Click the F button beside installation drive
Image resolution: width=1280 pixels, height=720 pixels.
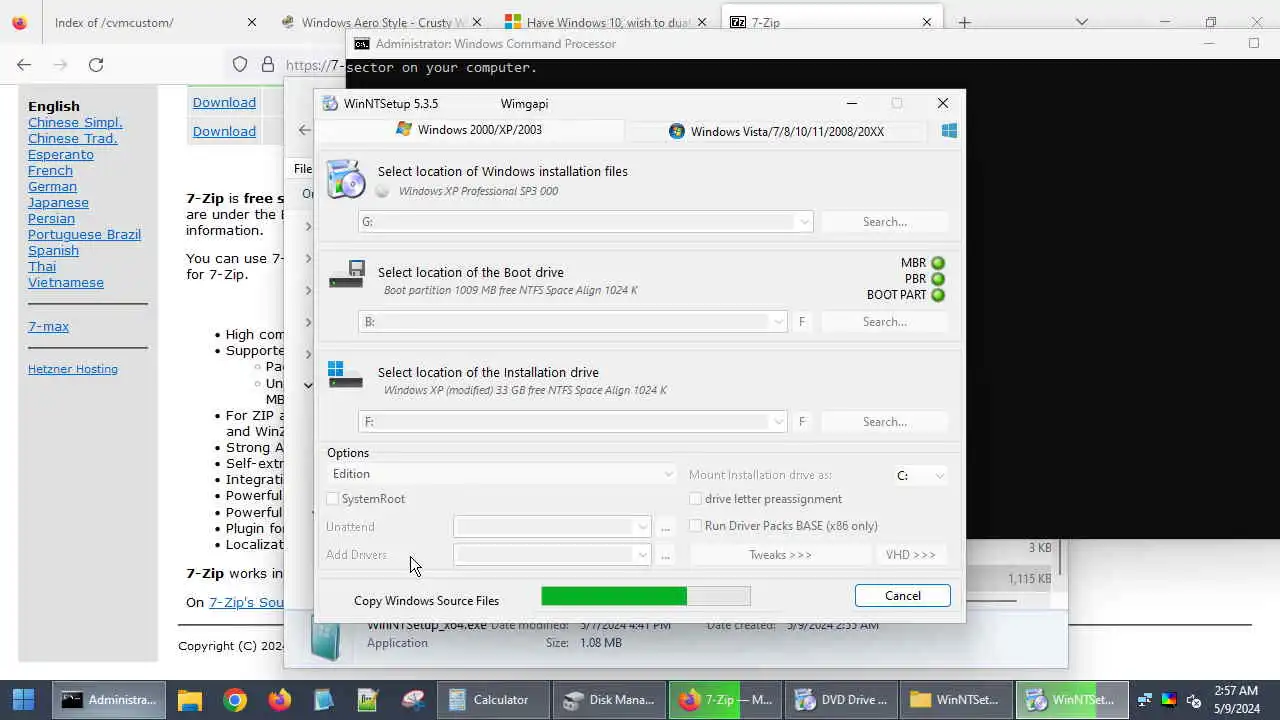click(x=802, y=422)
